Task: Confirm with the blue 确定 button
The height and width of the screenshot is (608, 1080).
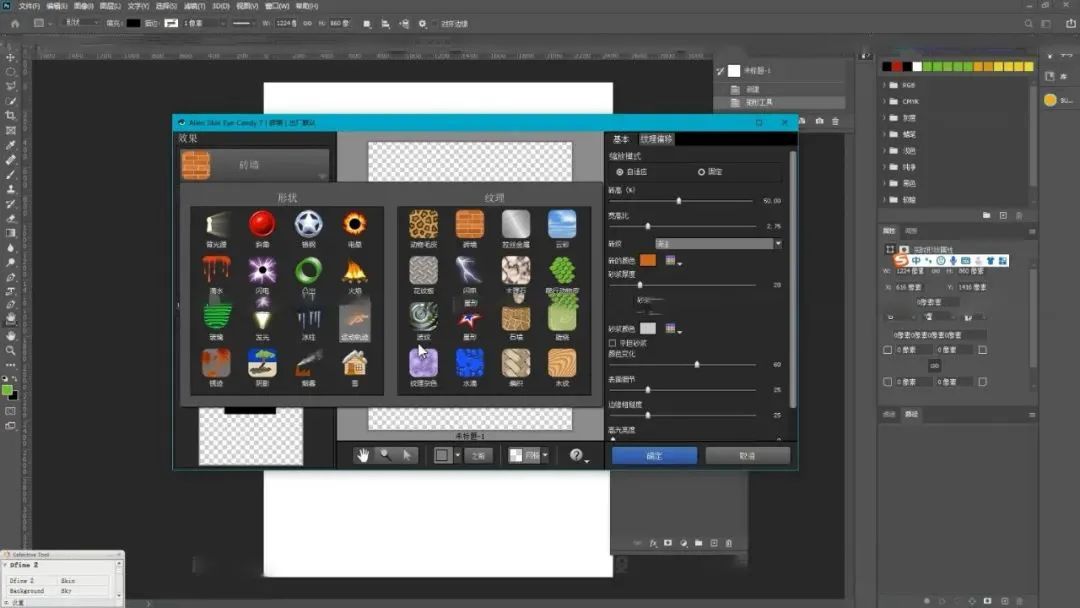Action: [x=654, y=455]
